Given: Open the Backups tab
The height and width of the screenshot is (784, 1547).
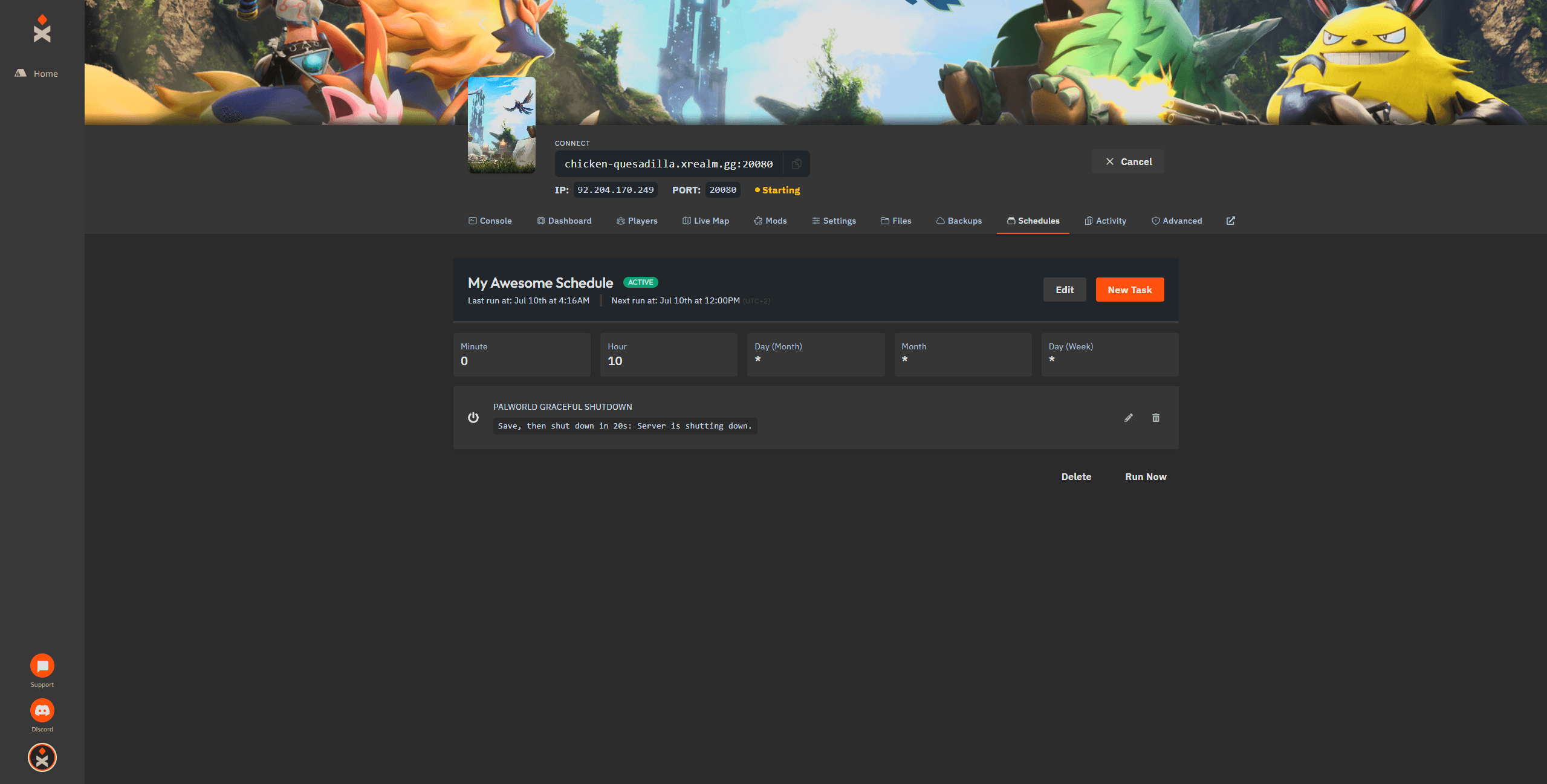Looking at the screenshot, I should click(x=959, y=221).
